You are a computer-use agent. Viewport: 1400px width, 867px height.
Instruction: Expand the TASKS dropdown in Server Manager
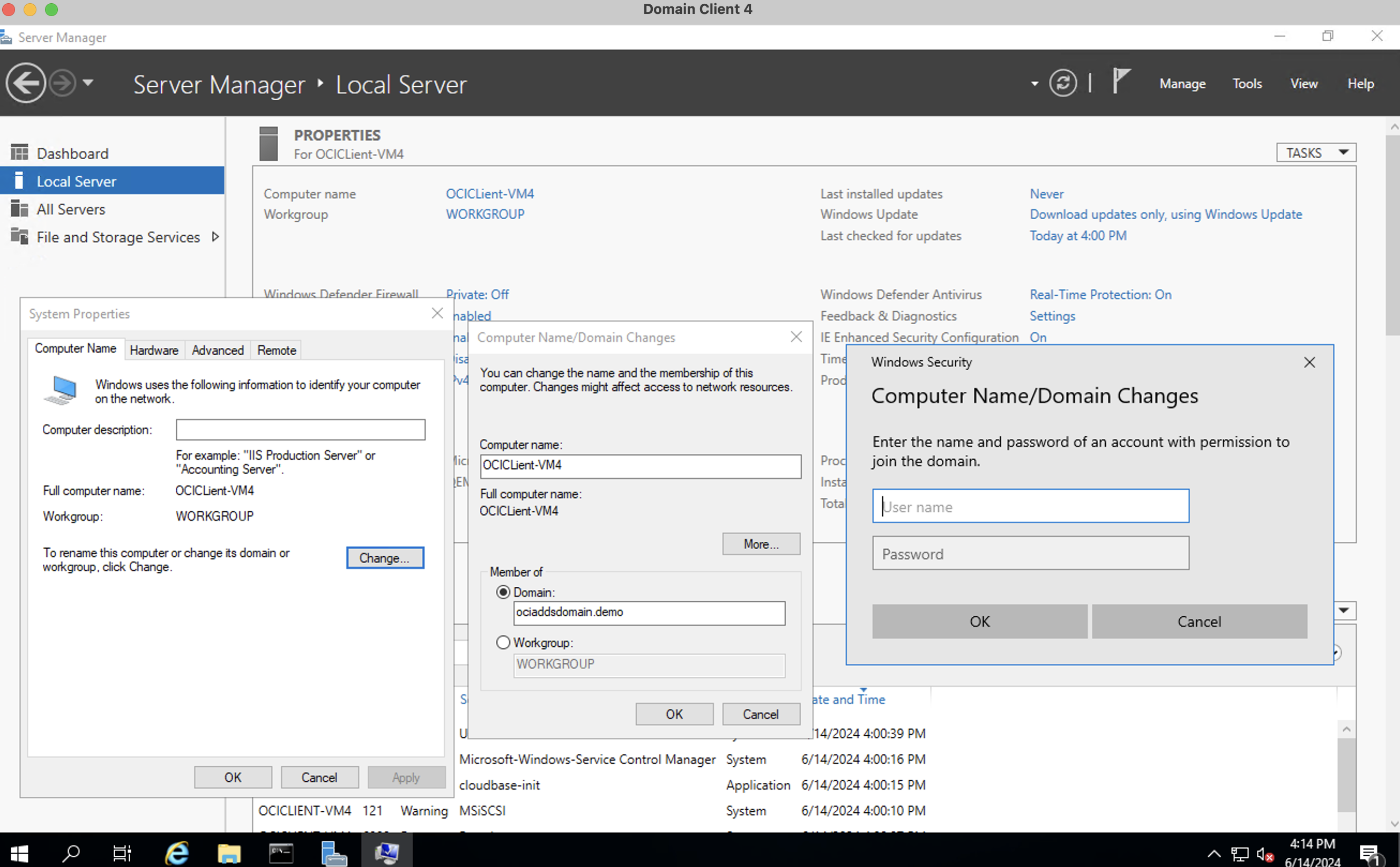point(1314,152)
